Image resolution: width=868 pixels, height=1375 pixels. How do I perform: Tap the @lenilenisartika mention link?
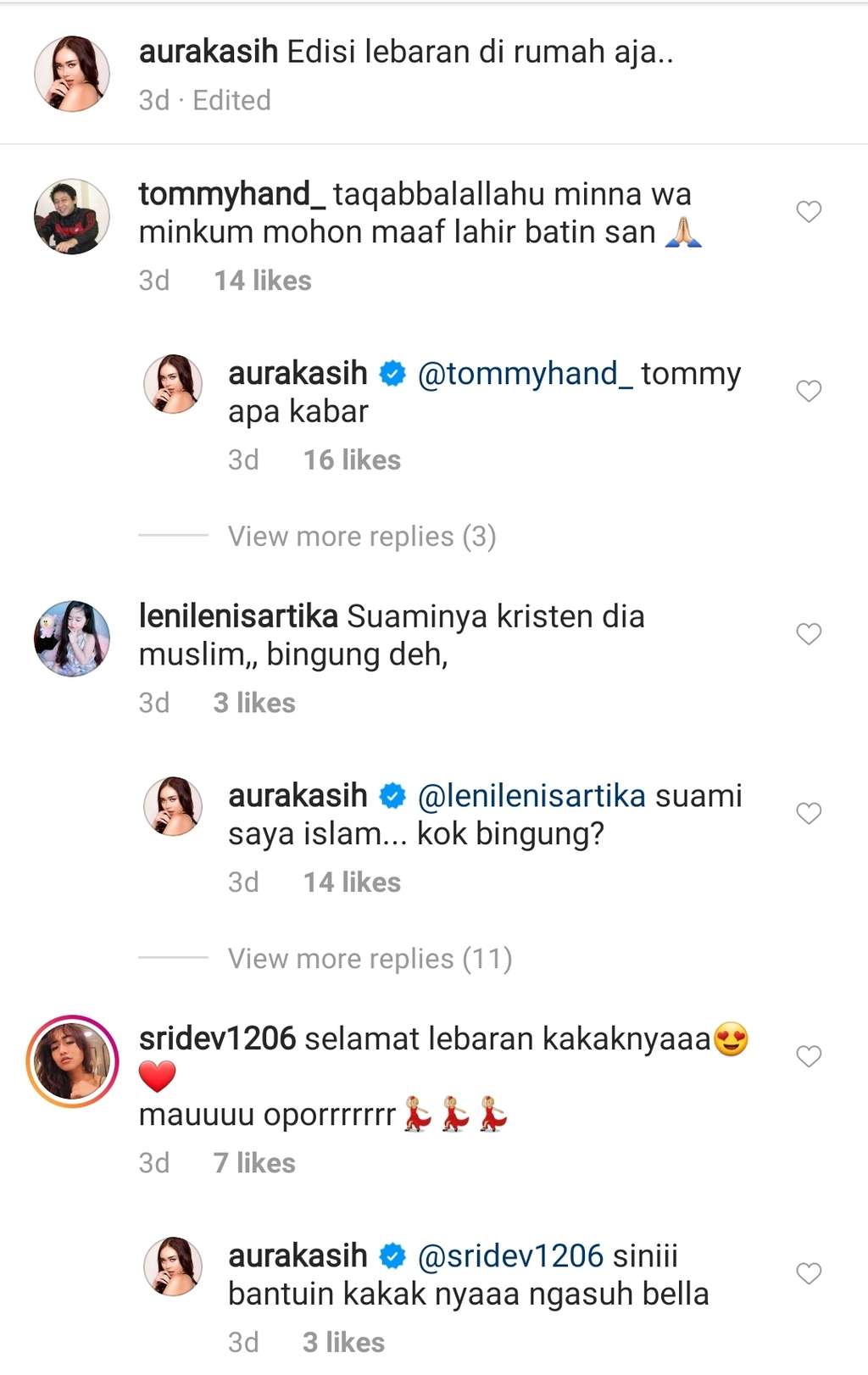coord(531,796)
